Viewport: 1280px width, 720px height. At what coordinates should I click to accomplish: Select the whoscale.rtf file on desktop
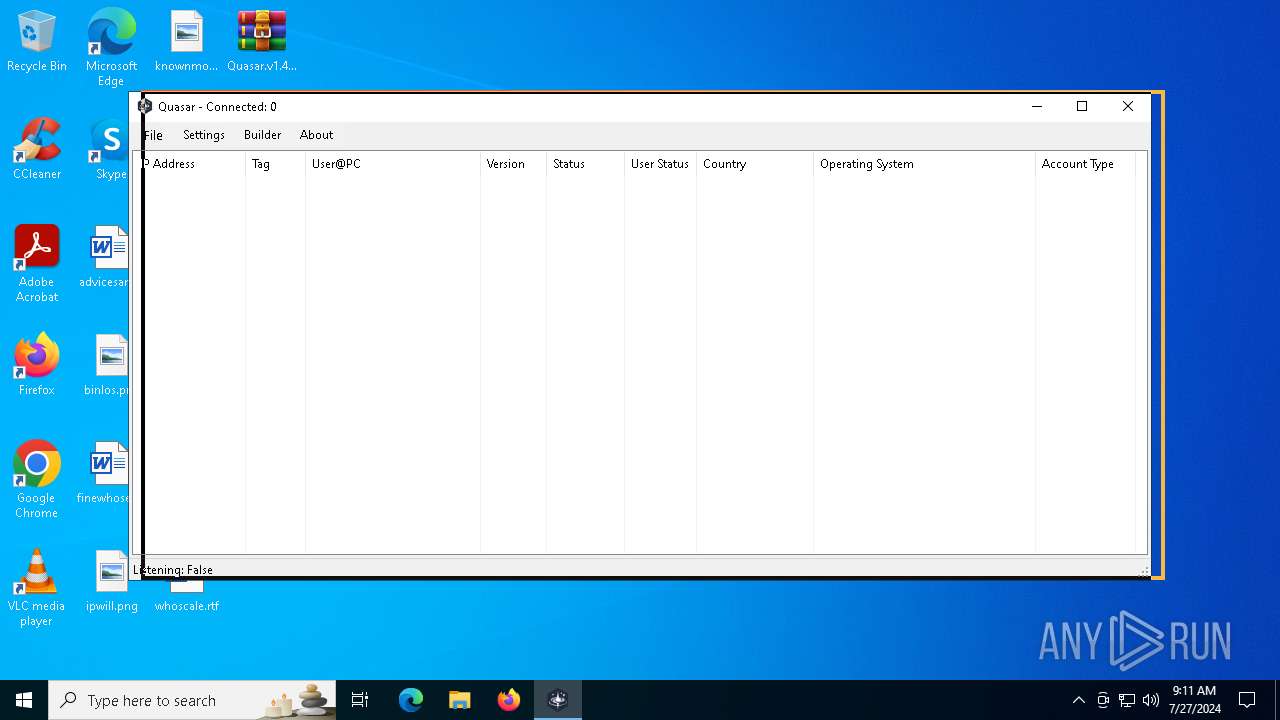pyautogui.click(x=187, y=597)
